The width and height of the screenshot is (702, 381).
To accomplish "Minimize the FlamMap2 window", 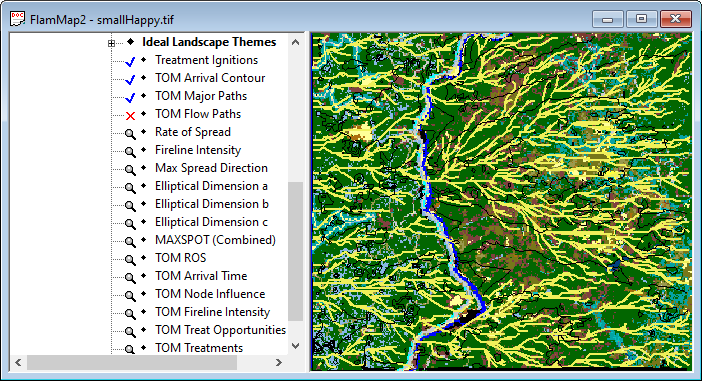I will click(608, 19).
